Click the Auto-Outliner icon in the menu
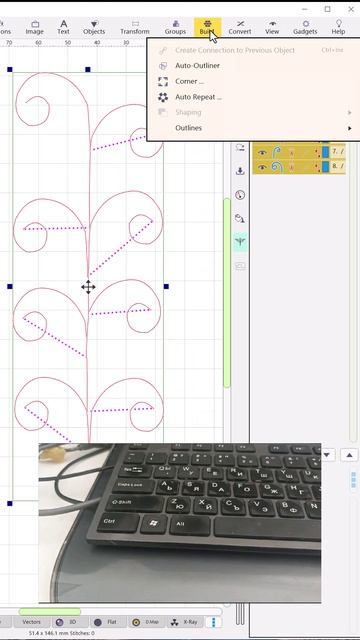This screenshot has width=360, height=640. [x=163, y=66]
